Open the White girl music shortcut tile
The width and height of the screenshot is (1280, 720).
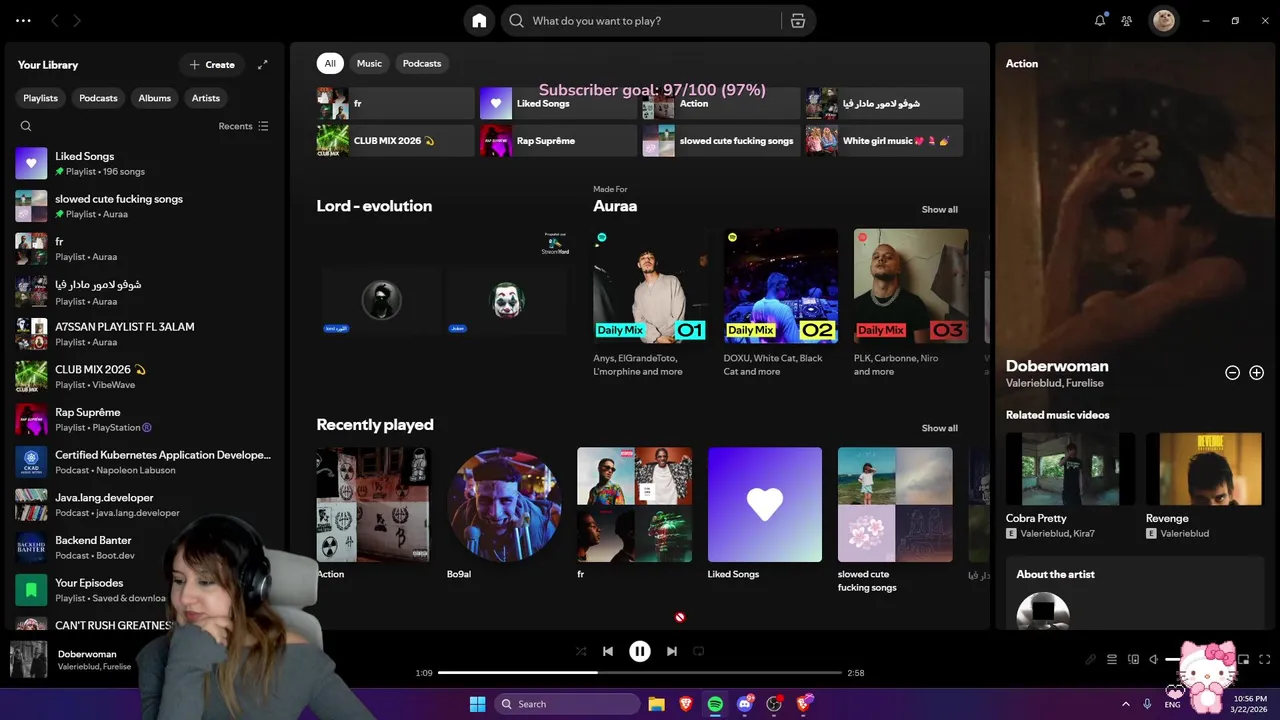884,141
